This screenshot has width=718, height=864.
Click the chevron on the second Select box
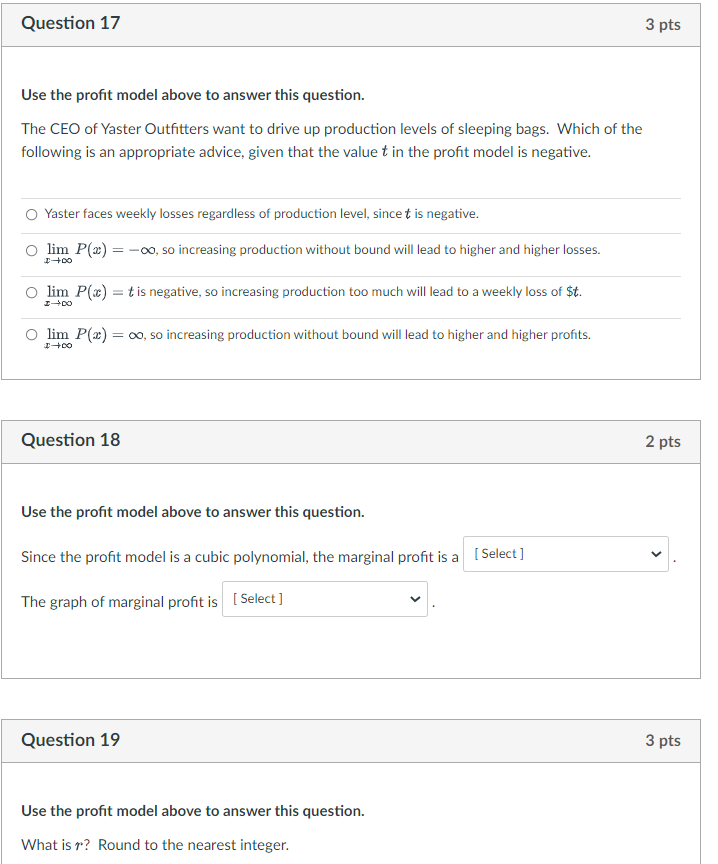(x=414, y=601)
